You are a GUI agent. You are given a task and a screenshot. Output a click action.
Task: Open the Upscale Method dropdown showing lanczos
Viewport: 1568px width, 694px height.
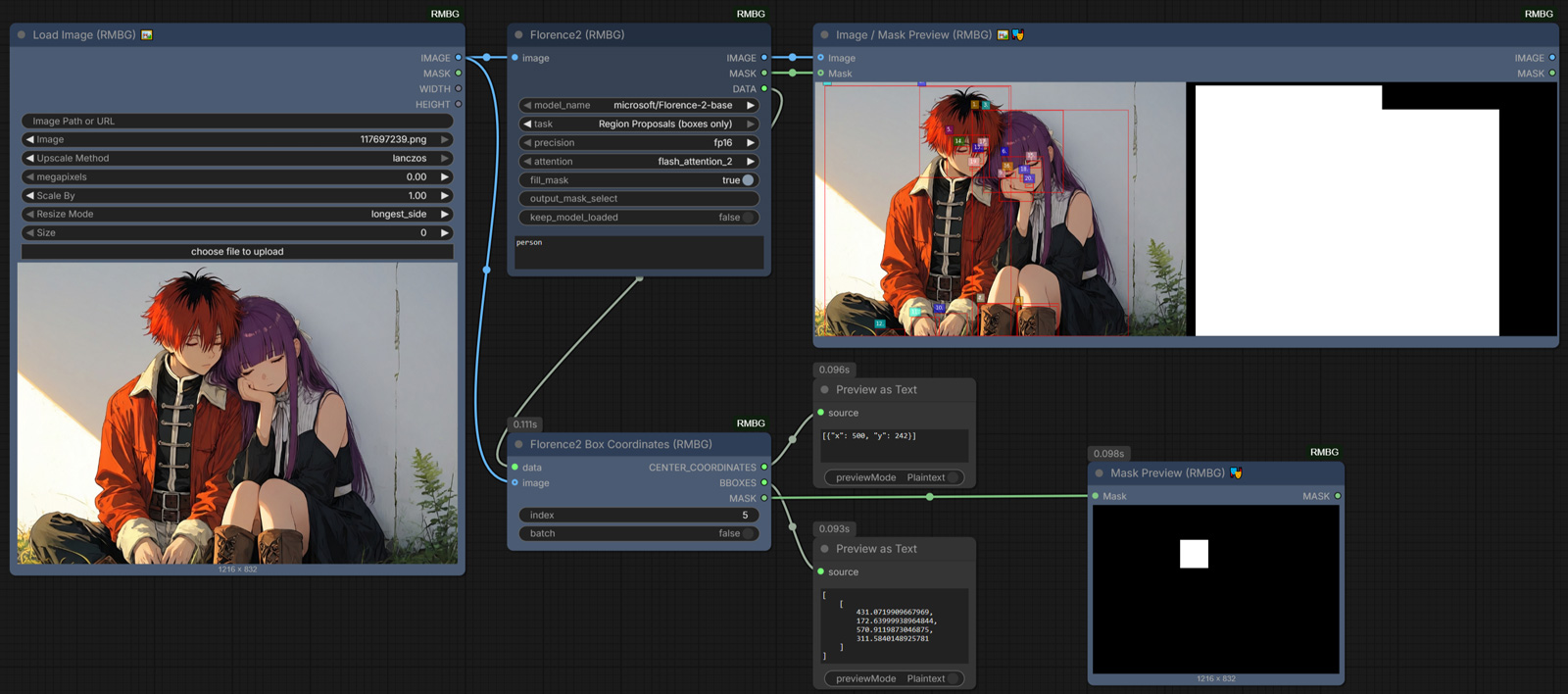[x=237, y=158]
